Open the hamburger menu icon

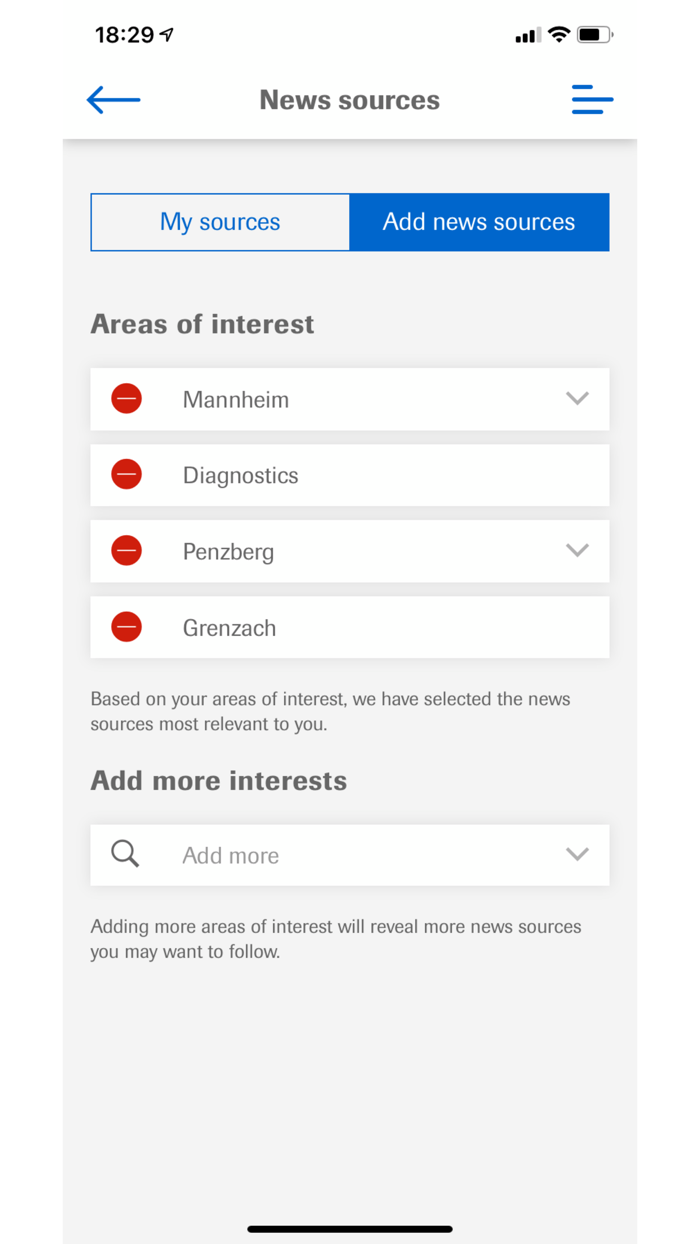pos(592,100)
